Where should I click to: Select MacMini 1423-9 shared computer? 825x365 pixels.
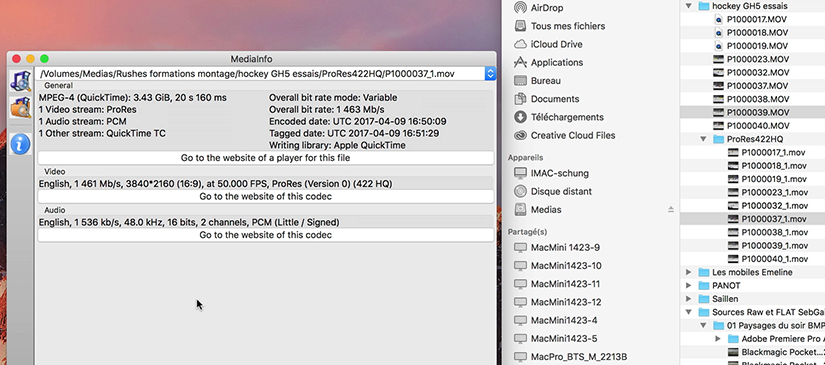[565, 247]
